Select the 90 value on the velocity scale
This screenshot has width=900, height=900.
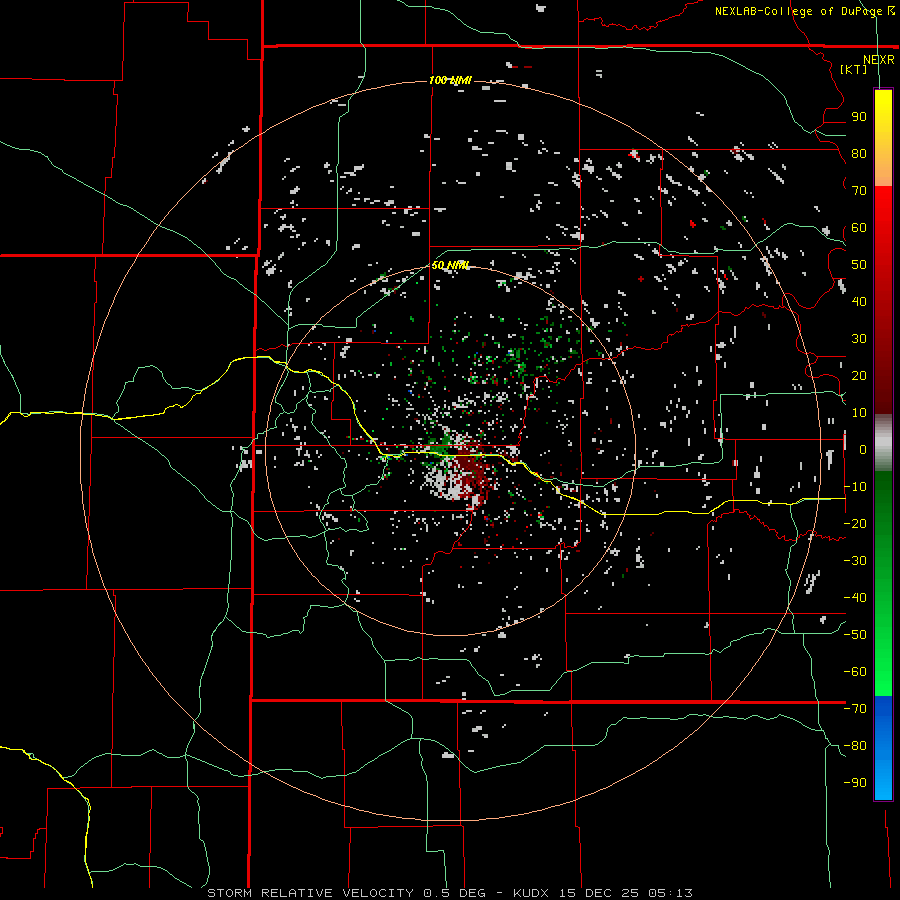(x=859, y=117)
